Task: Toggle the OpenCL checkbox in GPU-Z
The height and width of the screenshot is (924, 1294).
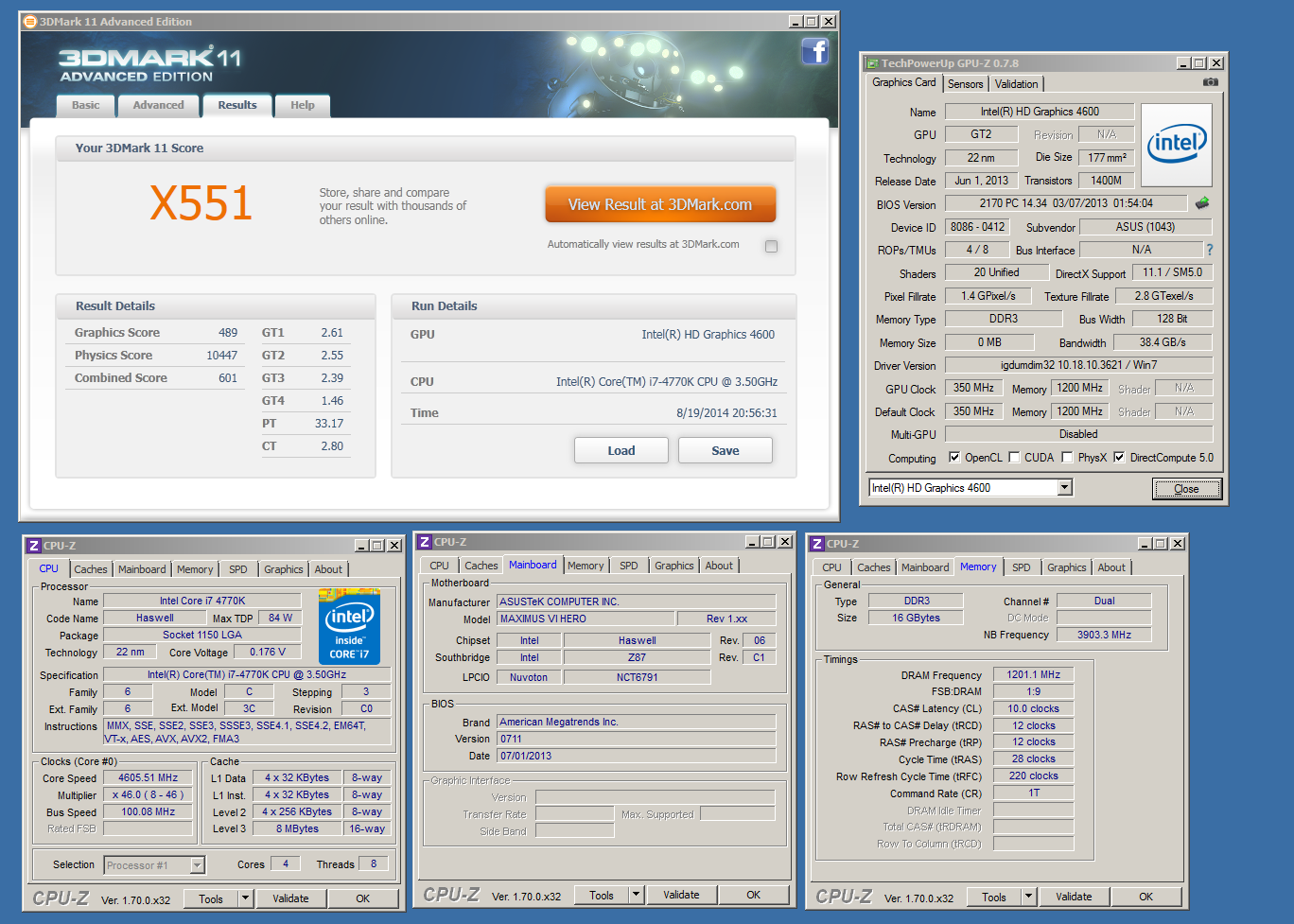Action: pos(953,457)
